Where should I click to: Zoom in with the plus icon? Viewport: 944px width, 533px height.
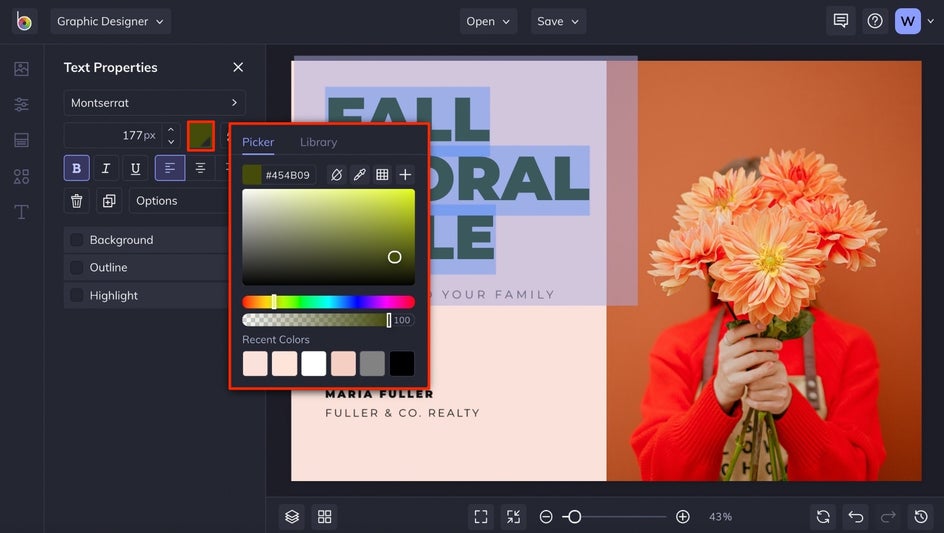[683, 517]
